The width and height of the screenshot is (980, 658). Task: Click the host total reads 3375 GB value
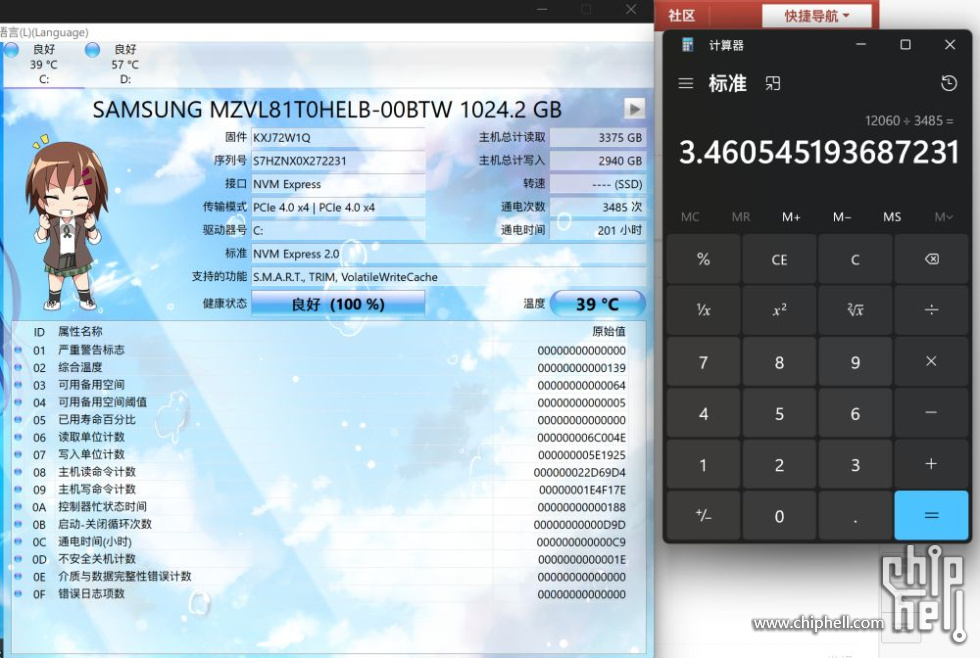tap(597, 137)
